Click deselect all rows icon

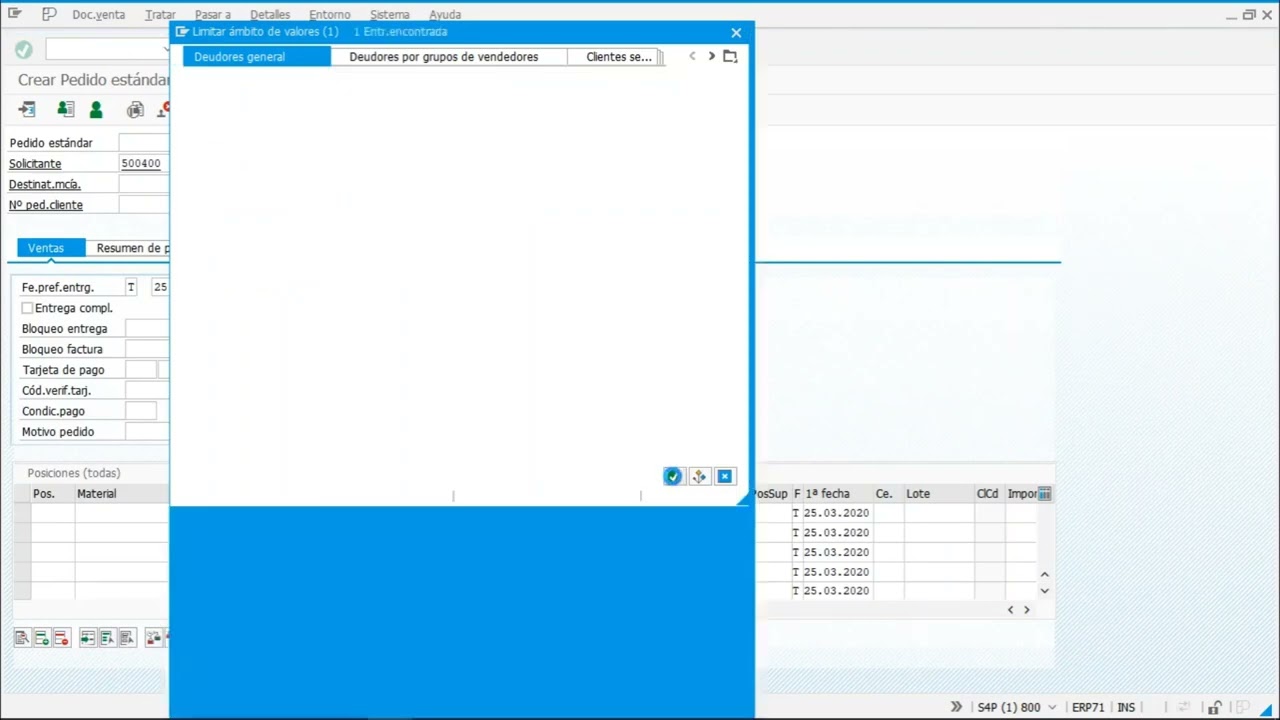pos(127,638)
